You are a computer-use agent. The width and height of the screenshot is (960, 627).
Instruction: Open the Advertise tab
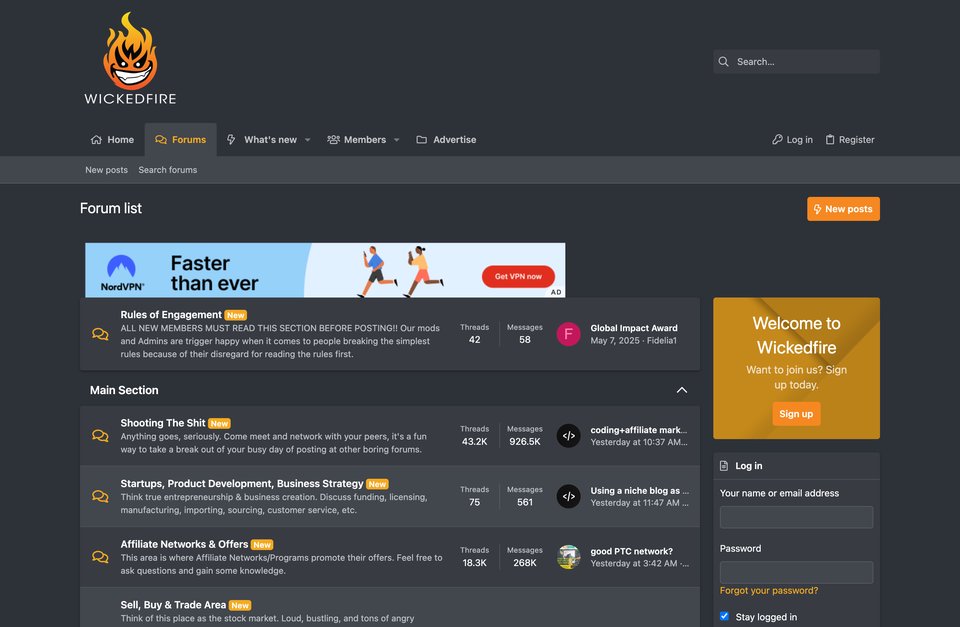(446, 140)
